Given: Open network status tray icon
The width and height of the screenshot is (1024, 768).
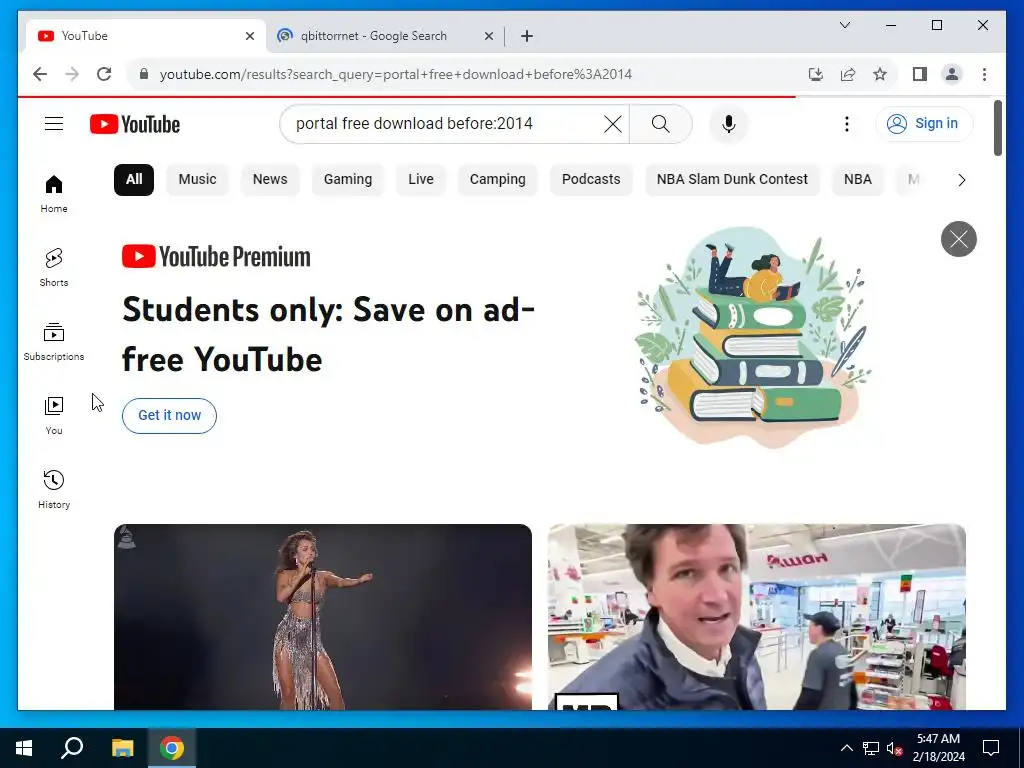Looking at the screenshot, I should tap(871, 748).
